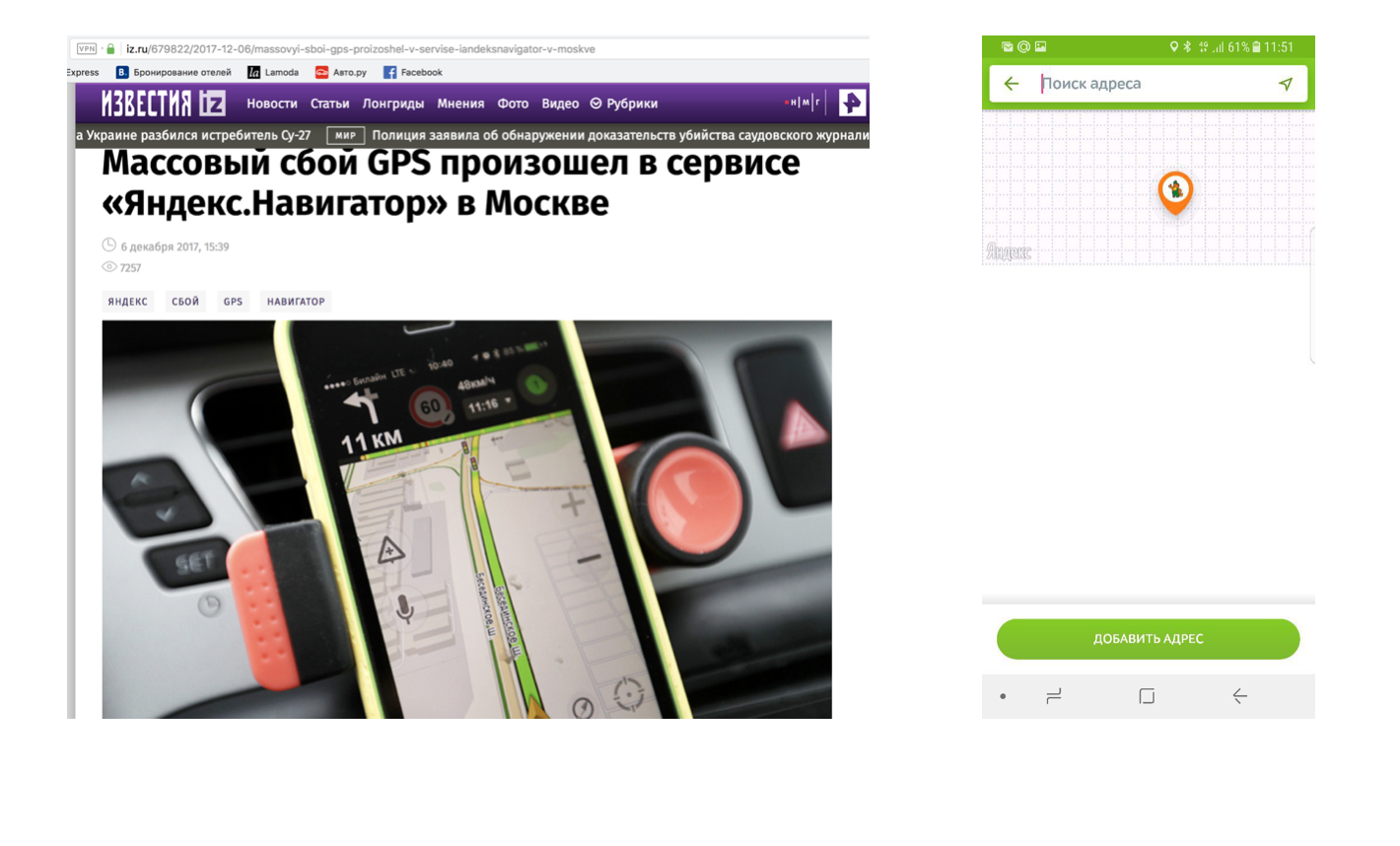Open the Lamoda bookmark
Image resolution: width=1400 pixels, height=846 pixels.
(273, 72)
